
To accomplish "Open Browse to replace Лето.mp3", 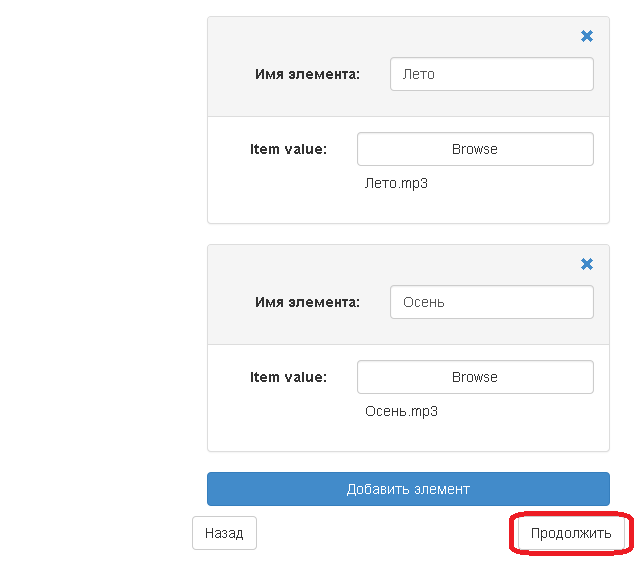I will pyautogui.click(x=475, y=149).
